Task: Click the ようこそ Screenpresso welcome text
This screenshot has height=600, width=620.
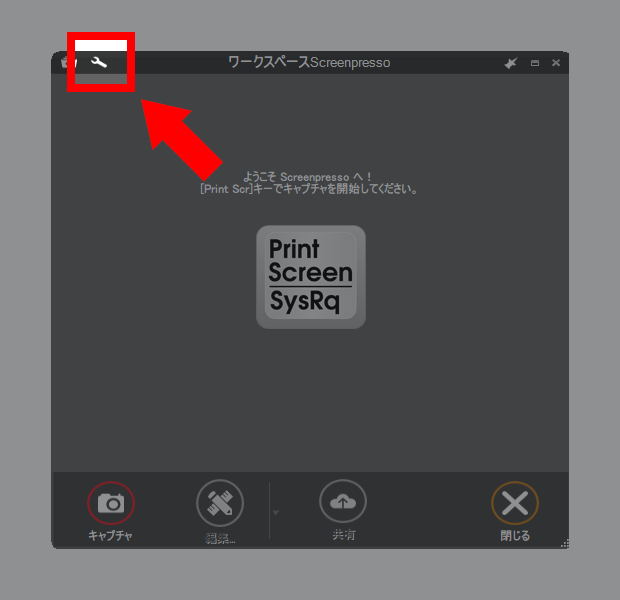Action: tap(307, 177)
